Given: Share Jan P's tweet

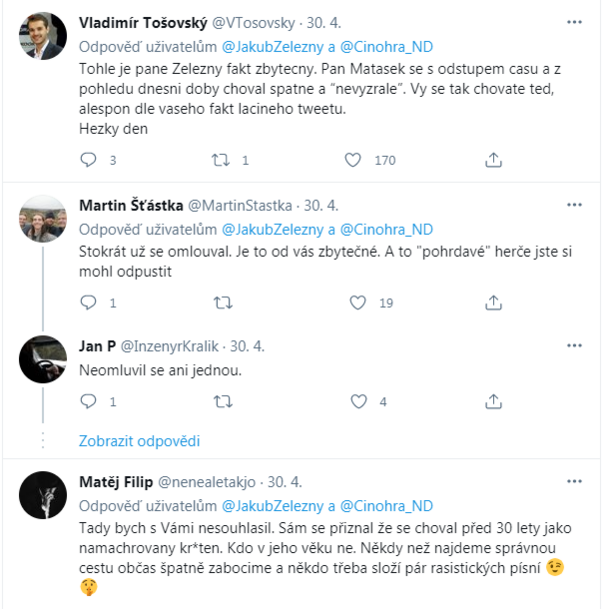Looking at the screenshot, I should tap(493, 401).
